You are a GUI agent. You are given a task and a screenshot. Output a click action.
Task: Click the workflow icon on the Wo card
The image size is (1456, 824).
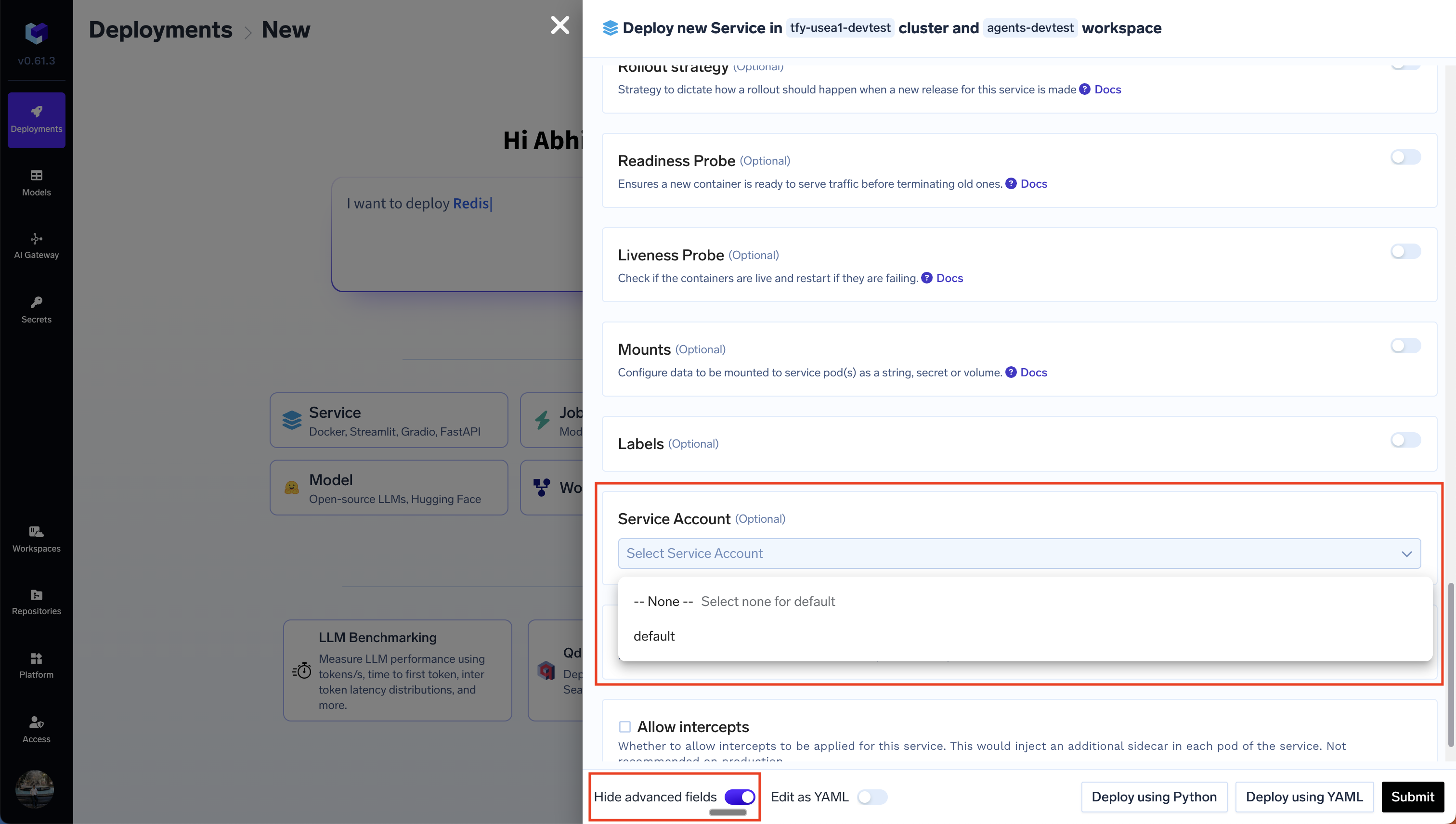coord(542,488)
